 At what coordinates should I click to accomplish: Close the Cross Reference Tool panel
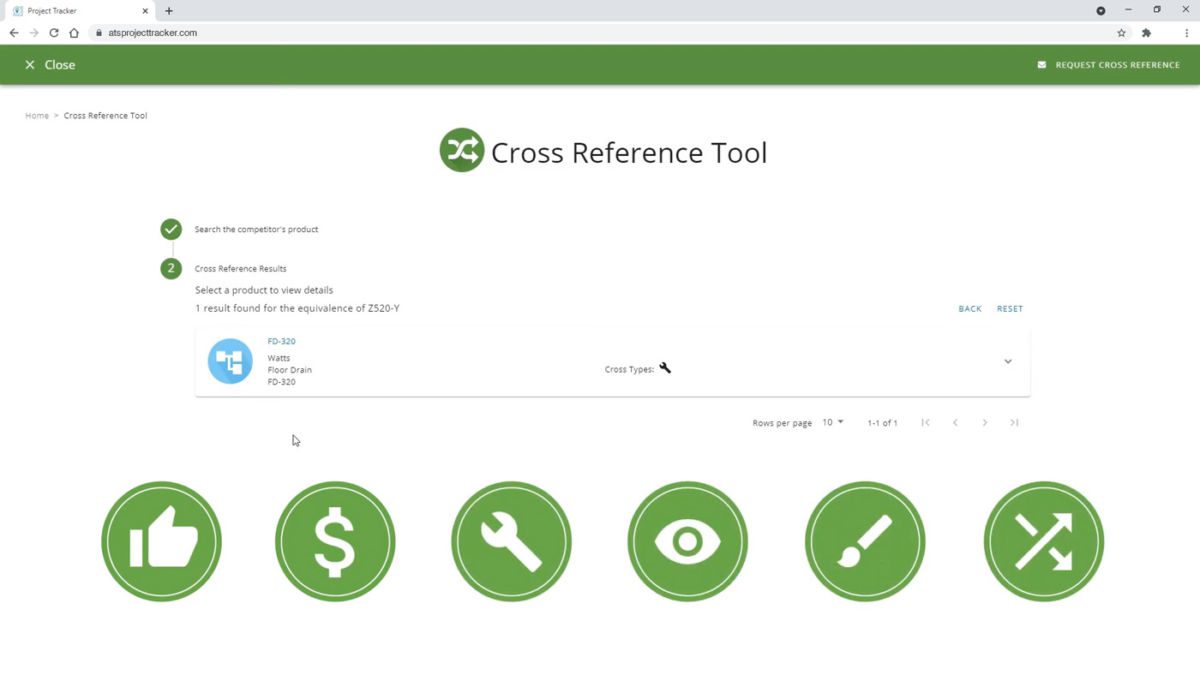coord(50,65)
